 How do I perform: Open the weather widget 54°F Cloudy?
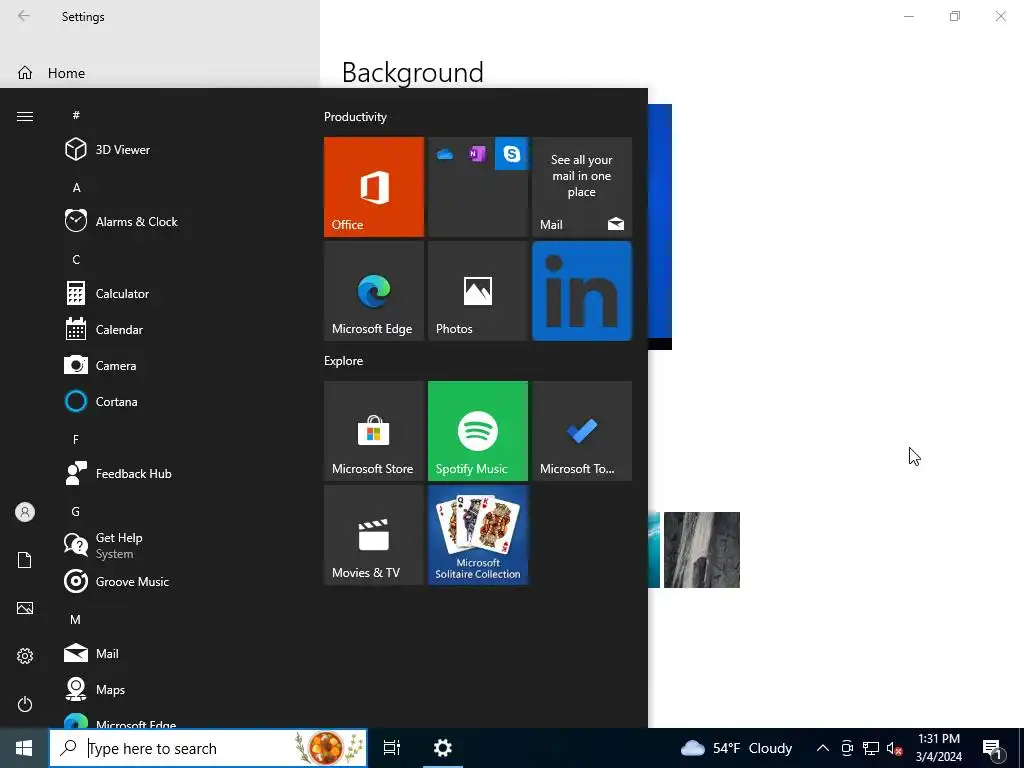pos(736,748)
